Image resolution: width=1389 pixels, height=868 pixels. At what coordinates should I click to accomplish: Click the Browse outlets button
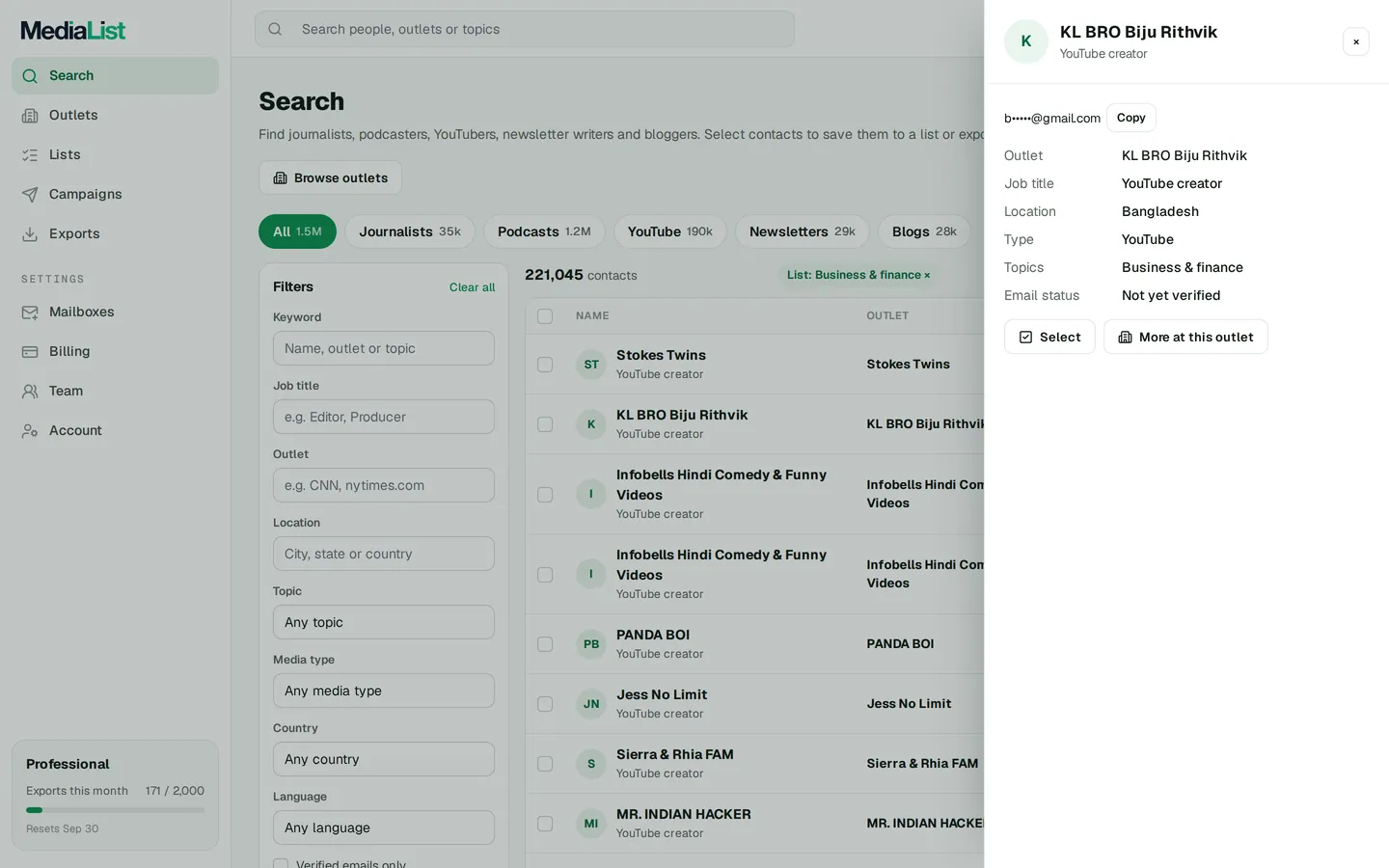(x=330, y=177)
